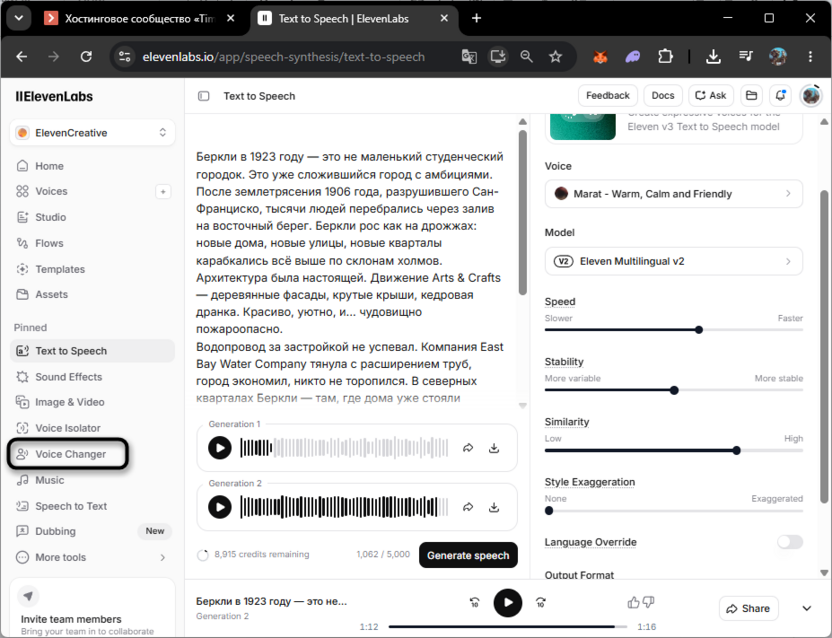The image size is (832, 638).
Task: Adjust the Speed slider handle
Action: pos(699,330)
